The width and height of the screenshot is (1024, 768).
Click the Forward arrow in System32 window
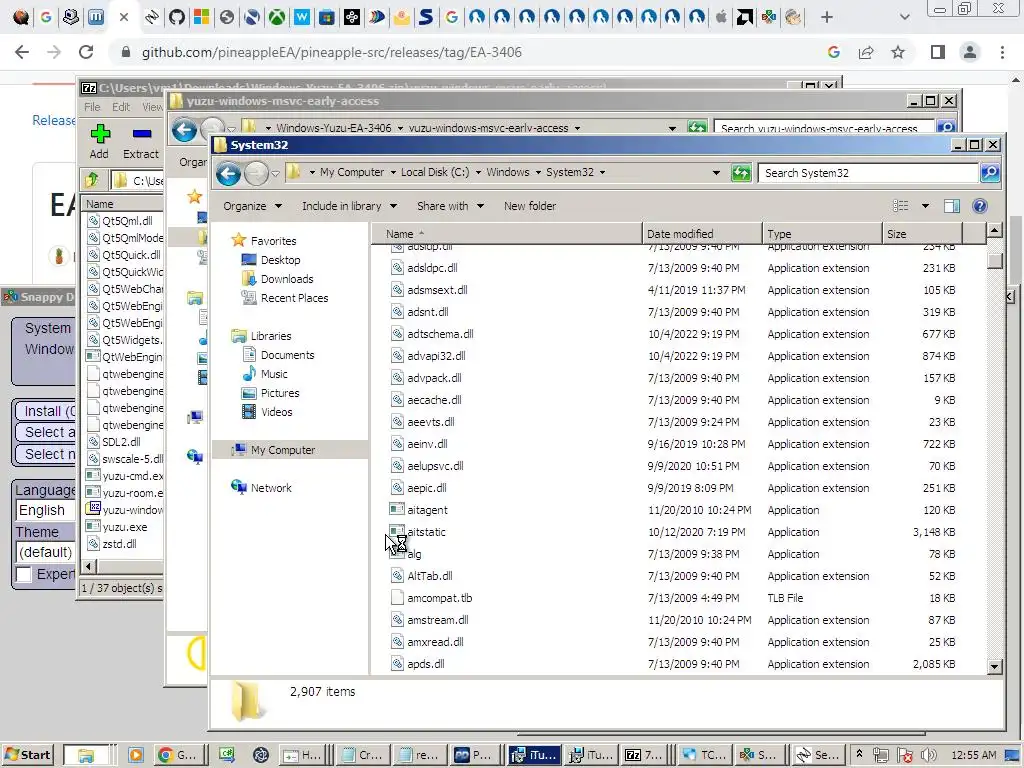pyautogui.click(x=256, y=173)
